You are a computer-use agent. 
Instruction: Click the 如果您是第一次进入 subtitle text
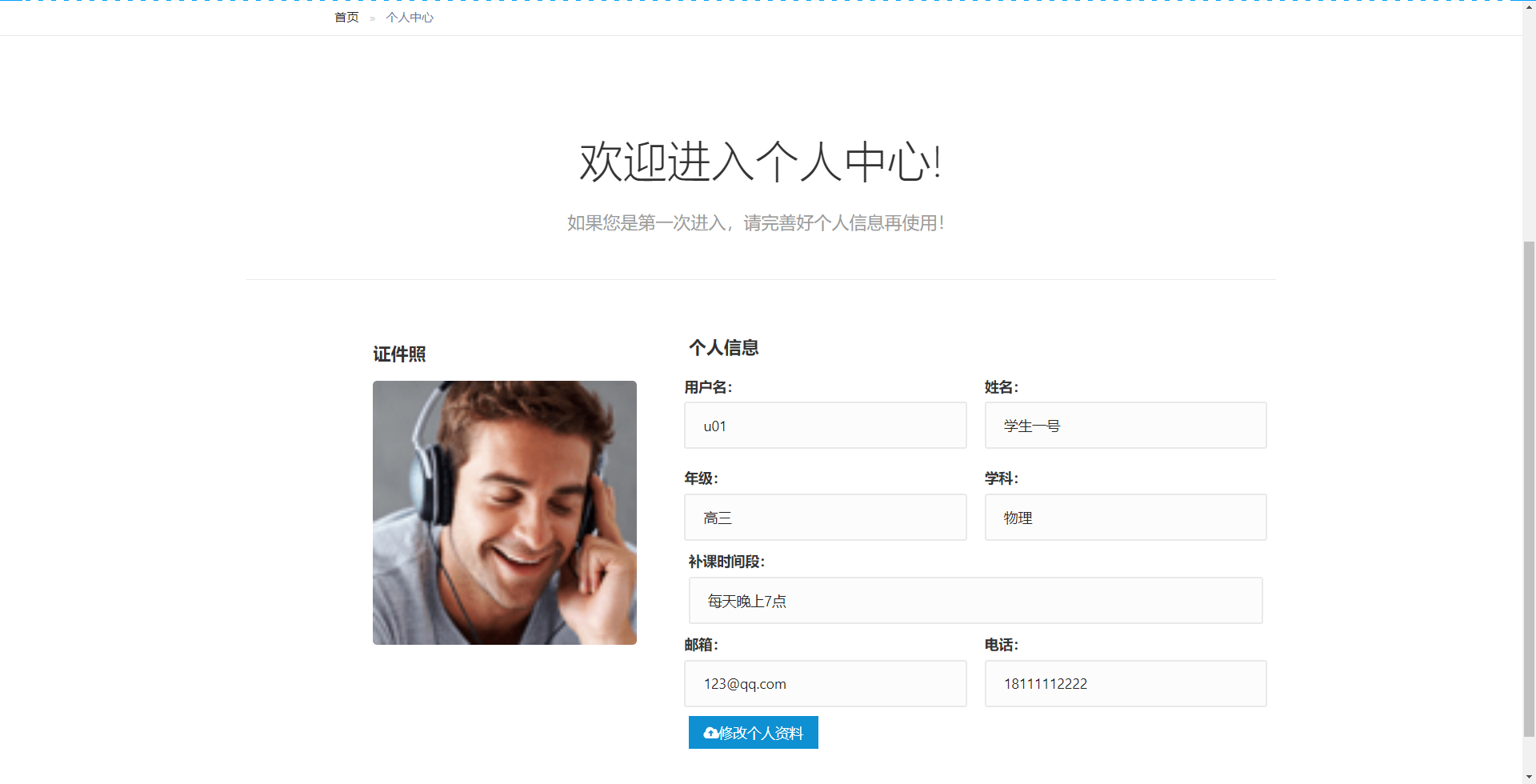755,222
